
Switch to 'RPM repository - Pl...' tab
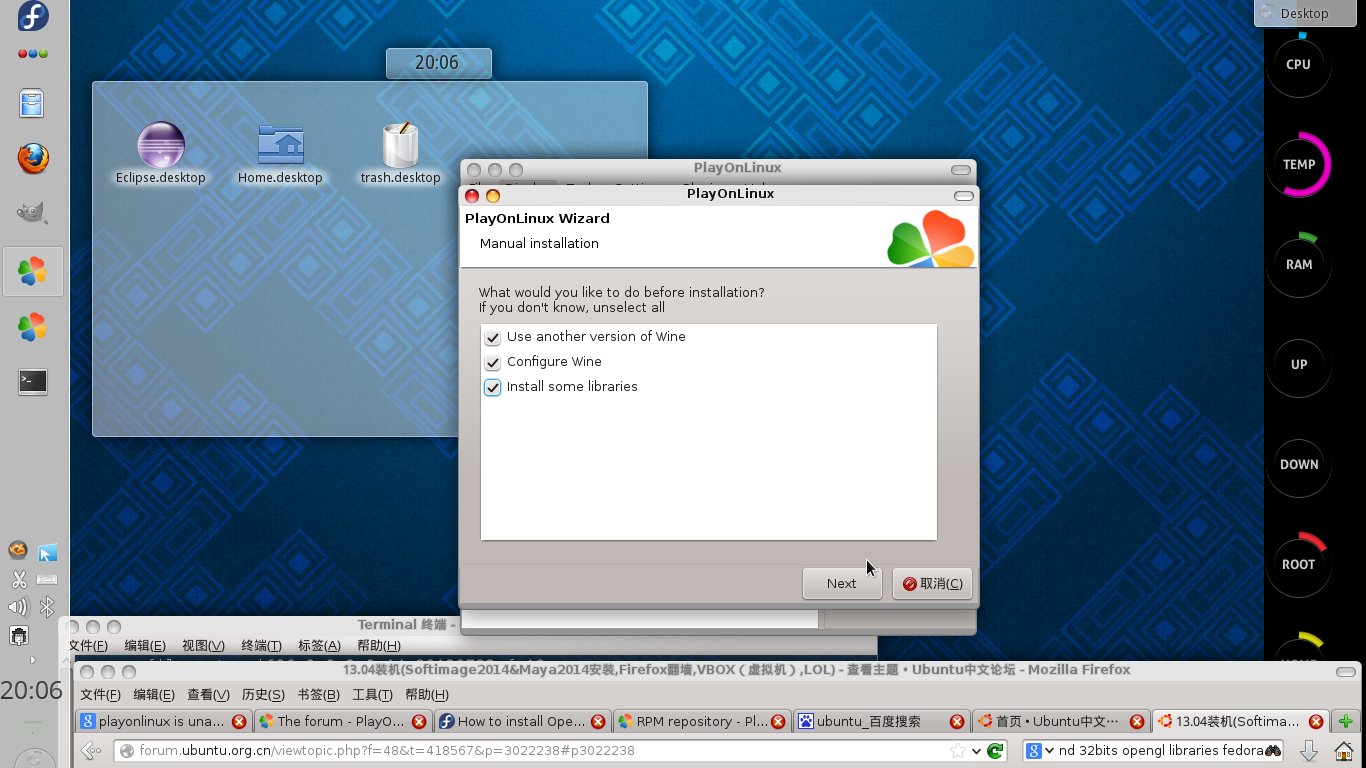point(702,721)
